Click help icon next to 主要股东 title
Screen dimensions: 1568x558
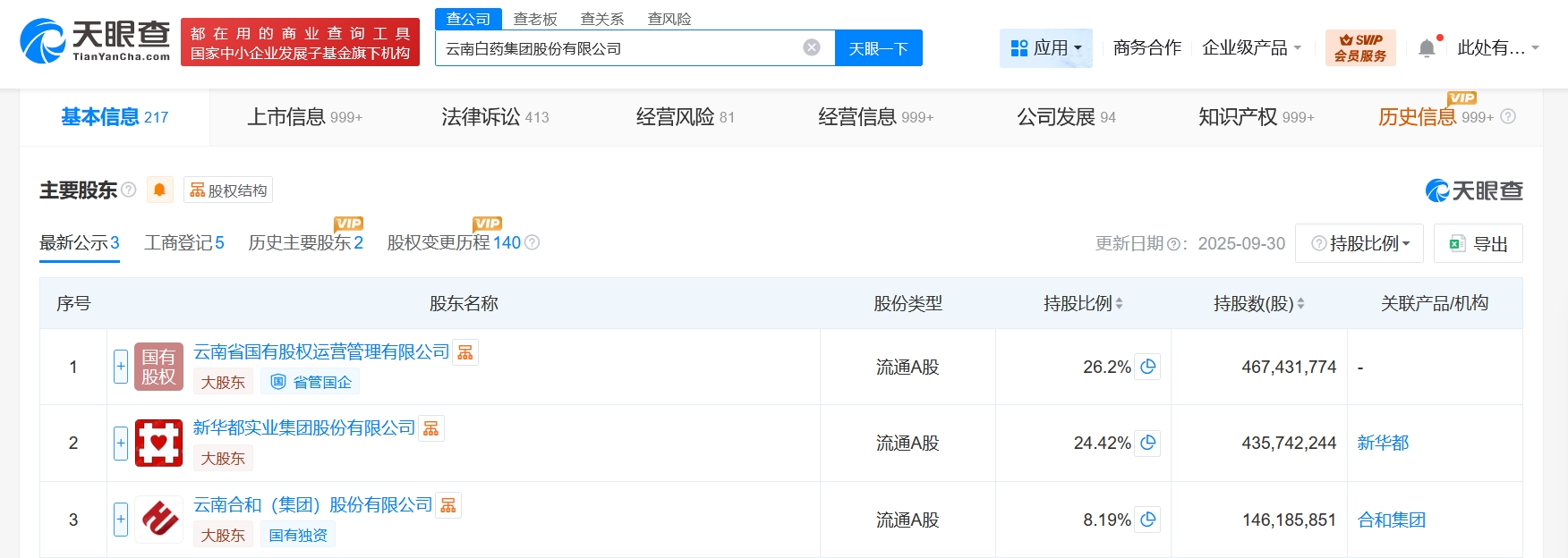[x=129, y=190]
